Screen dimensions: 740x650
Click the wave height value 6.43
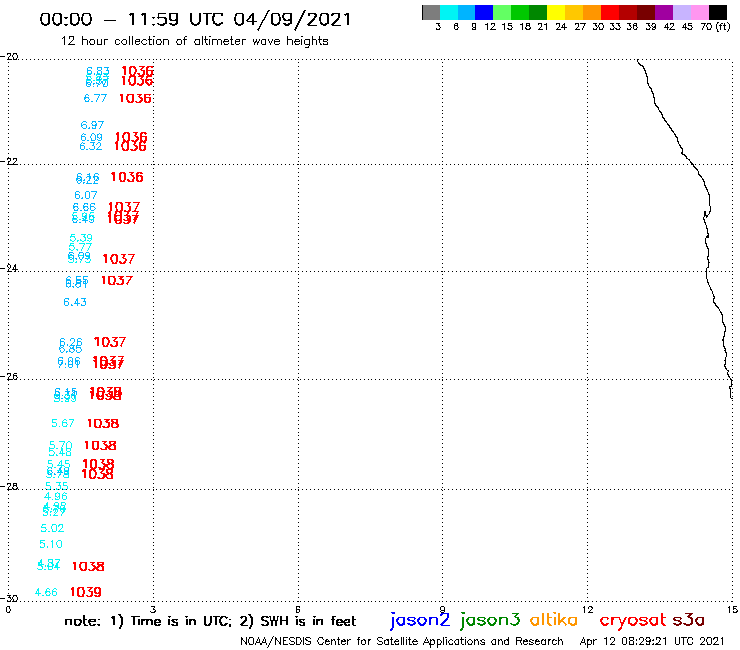coord(75,302)
